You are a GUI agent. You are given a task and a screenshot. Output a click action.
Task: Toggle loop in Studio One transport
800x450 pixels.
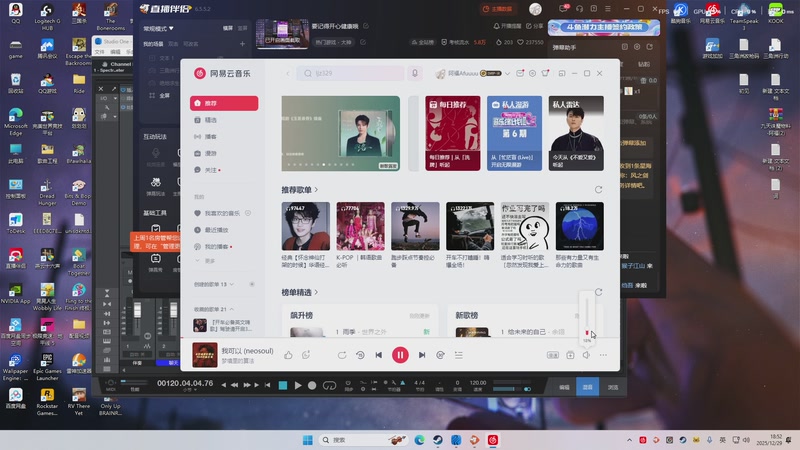330,386
